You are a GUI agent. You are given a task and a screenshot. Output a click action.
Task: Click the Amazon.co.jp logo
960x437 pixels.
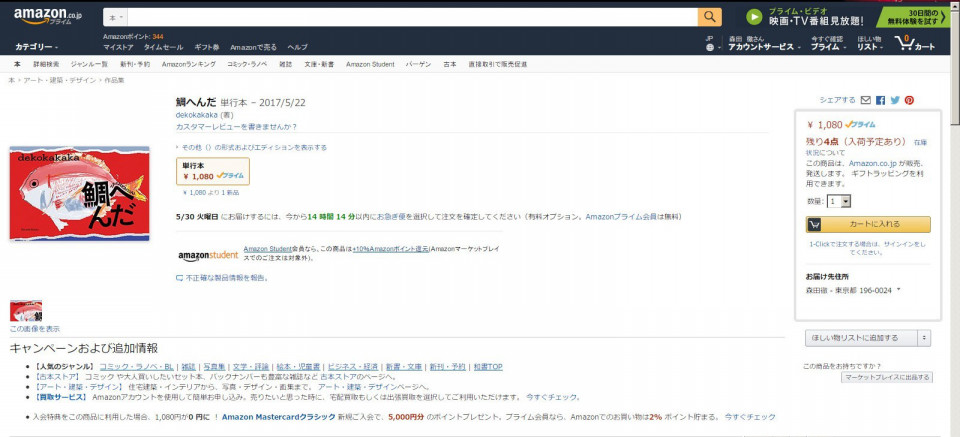[48, 17]
